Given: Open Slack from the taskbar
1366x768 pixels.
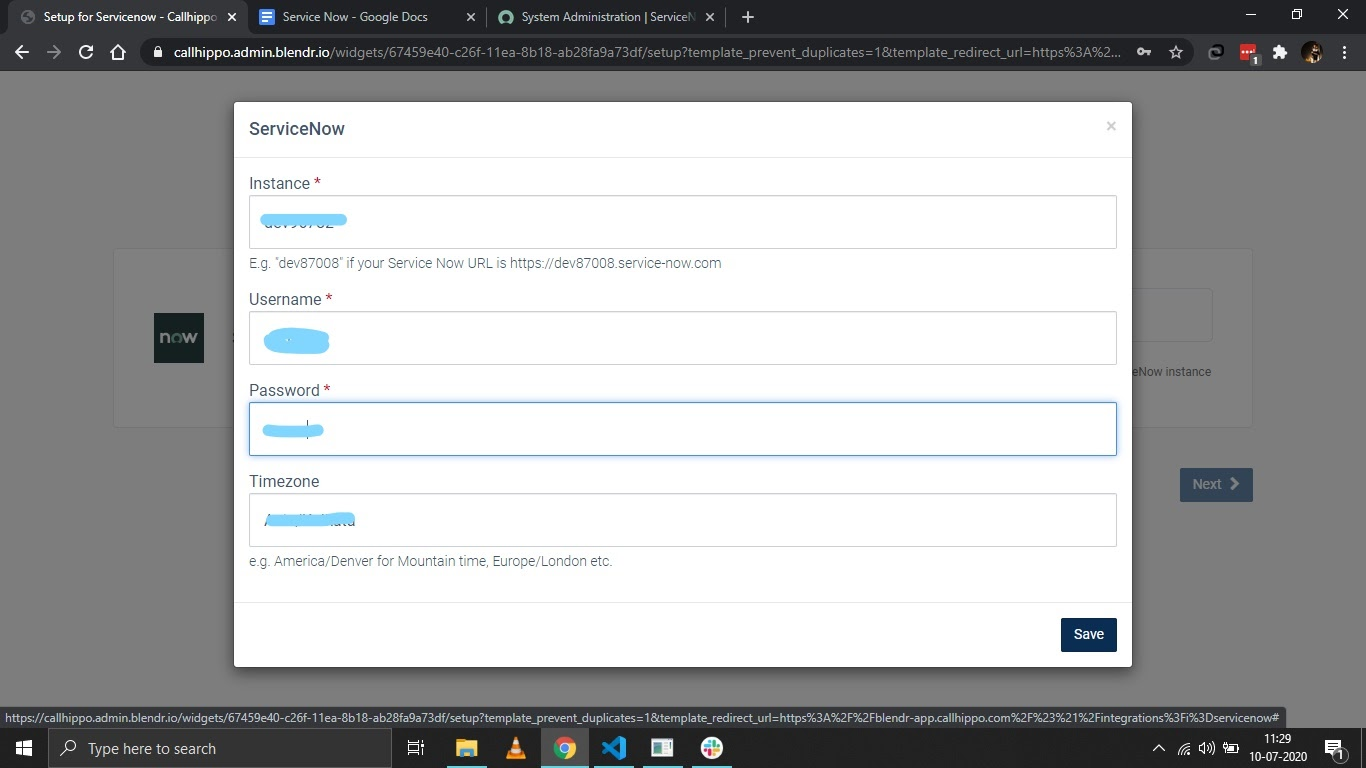Looking at the screenshot, I should 712,748.
